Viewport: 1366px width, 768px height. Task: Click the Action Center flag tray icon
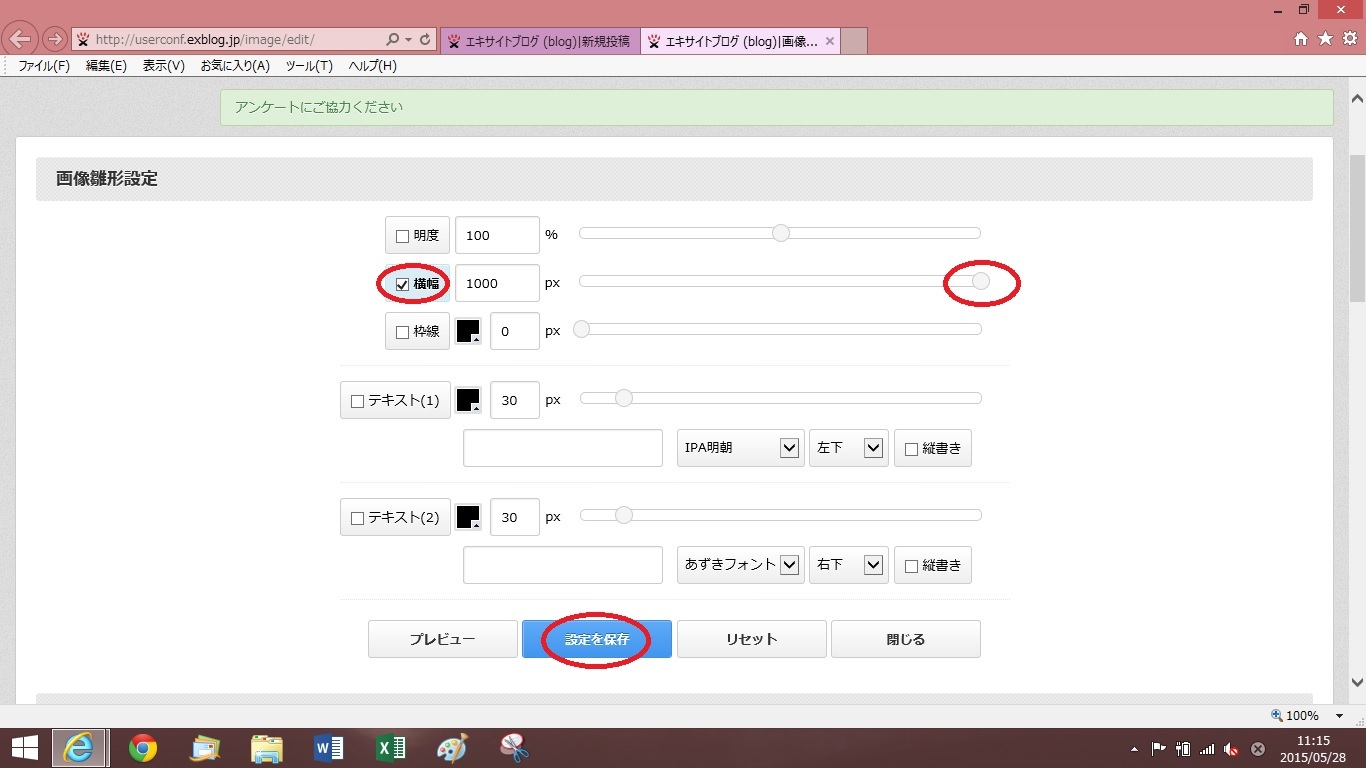tap(1159, 748)
